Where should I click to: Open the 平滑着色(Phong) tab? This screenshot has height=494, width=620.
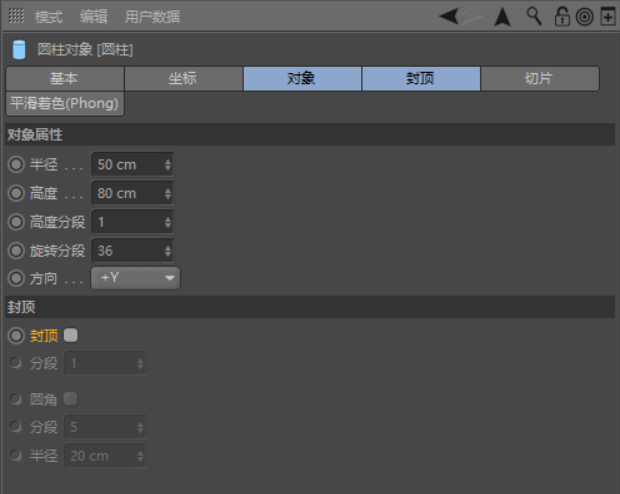[x=65, y=104]
